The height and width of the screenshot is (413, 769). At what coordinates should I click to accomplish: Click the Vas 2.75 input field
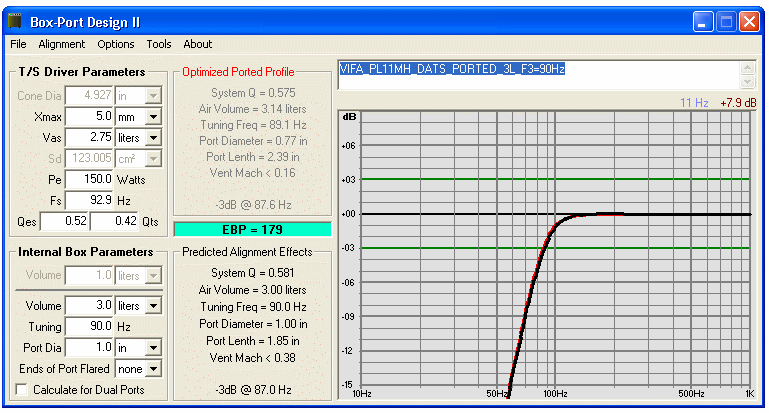pos(89,138)
